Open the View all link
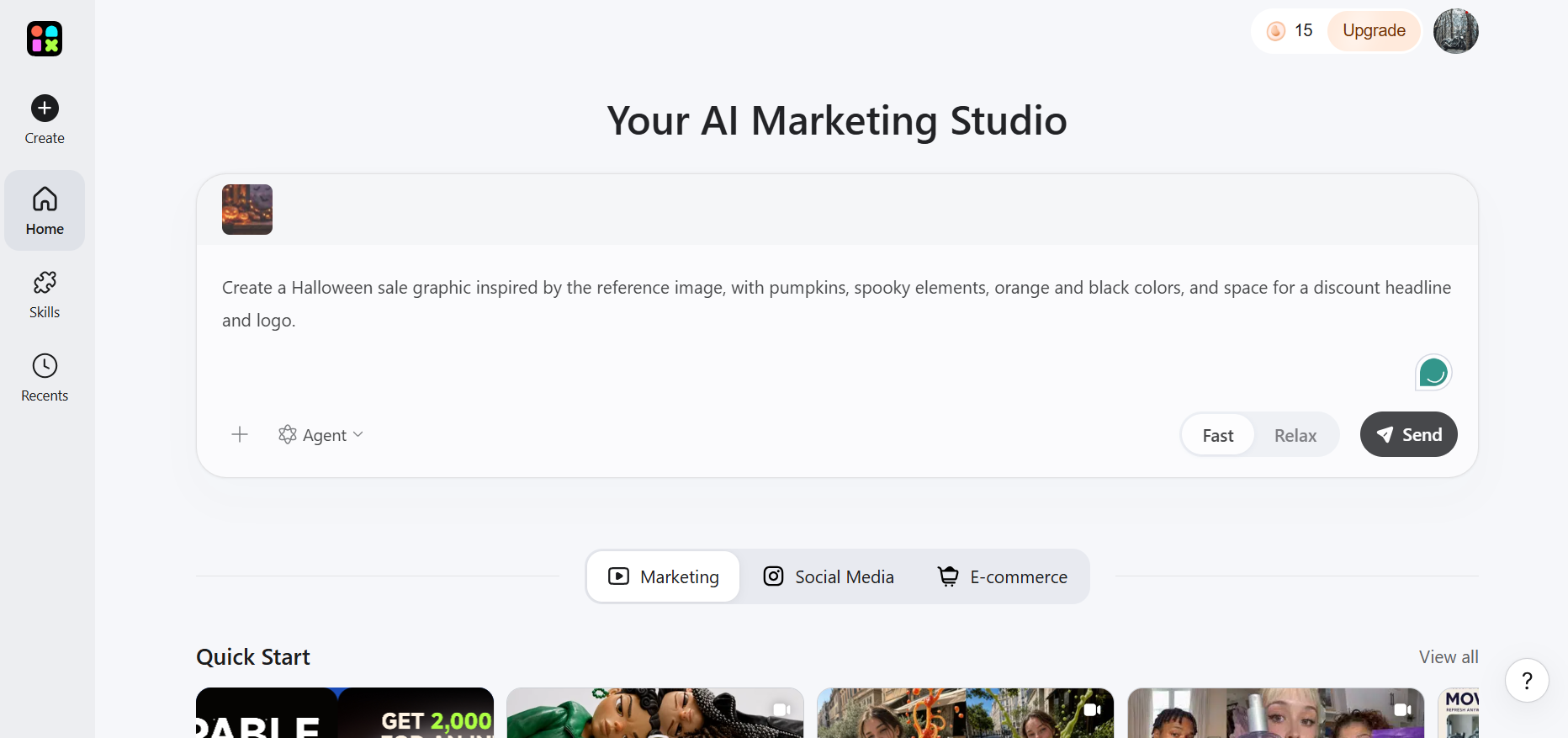This screenshot has width=1568, height=738. [1448, 657]
